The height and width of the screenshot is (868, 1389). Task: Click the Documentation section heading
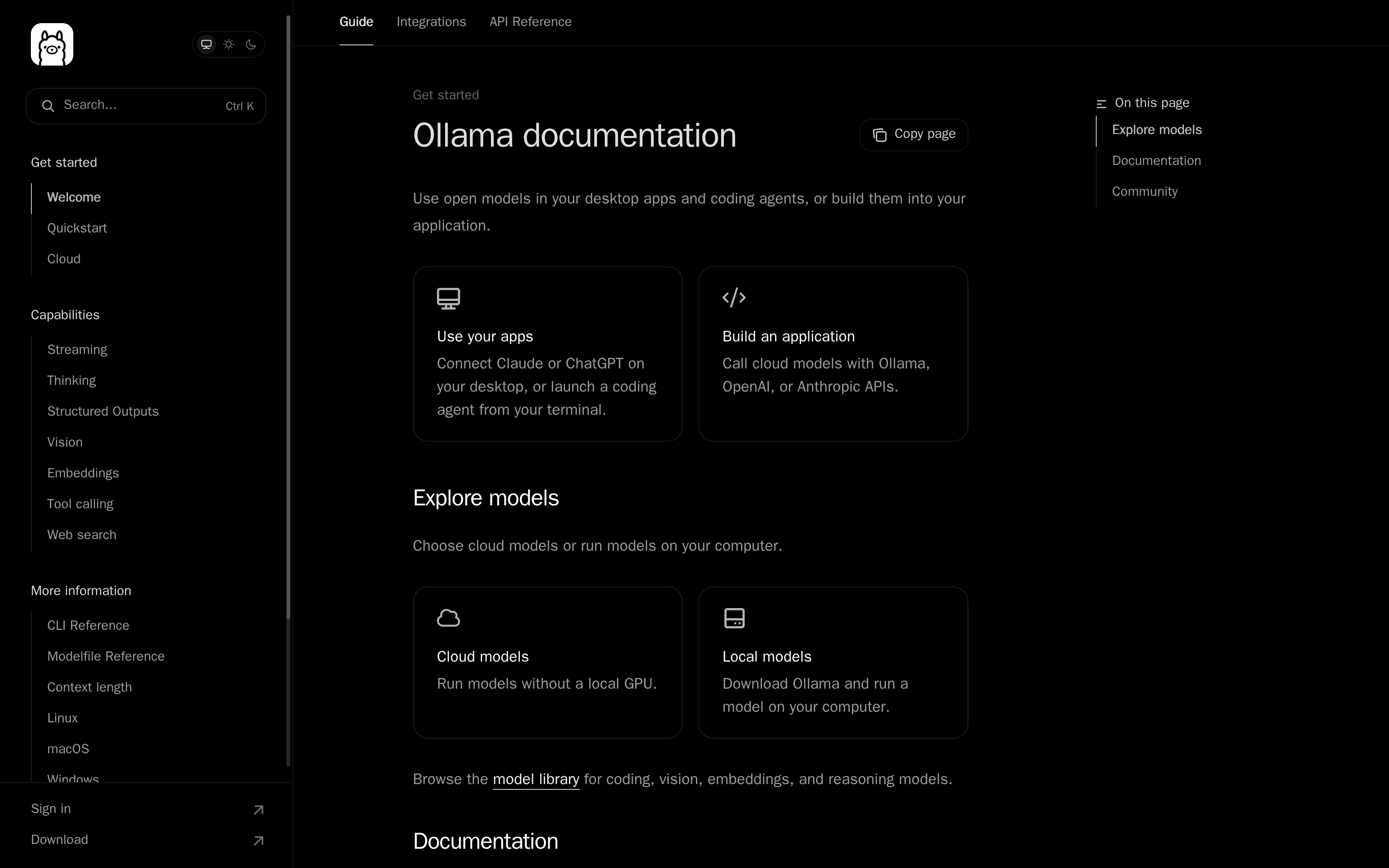(485, 841)
